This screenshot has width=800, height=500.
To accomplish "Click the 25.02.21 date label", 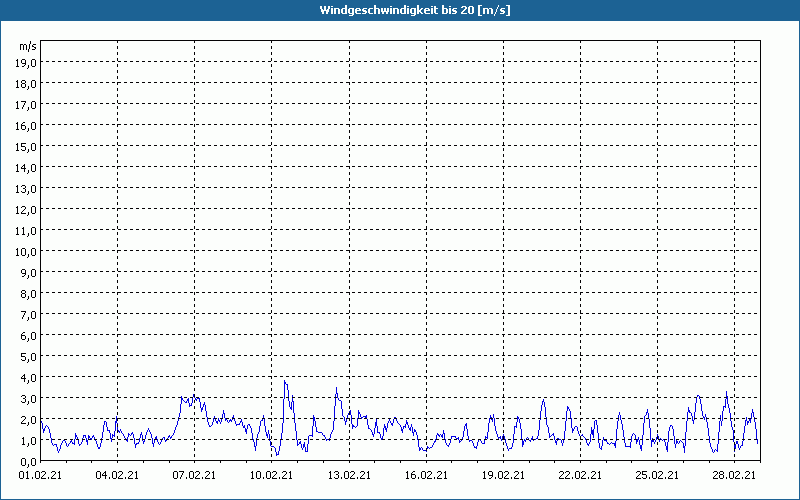I will pyautogui.click(x=657, y=475).
